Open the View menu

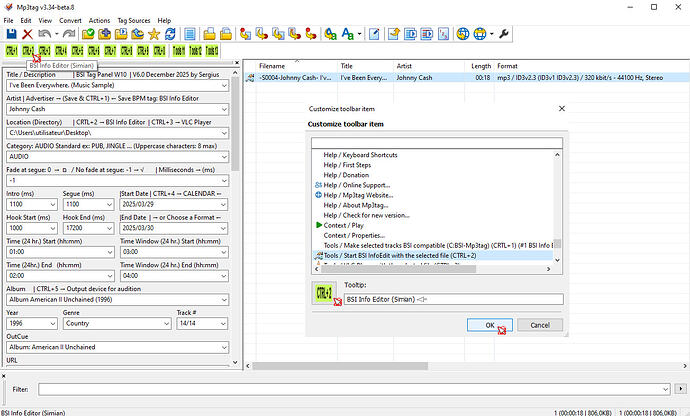tap(45, 21)
